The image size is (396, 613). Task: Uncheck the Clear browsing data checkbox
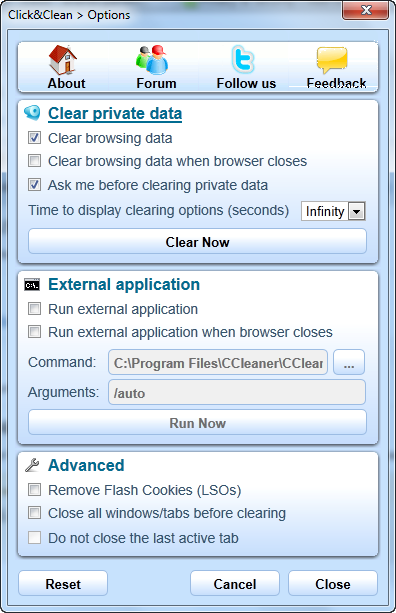(34, 138)
